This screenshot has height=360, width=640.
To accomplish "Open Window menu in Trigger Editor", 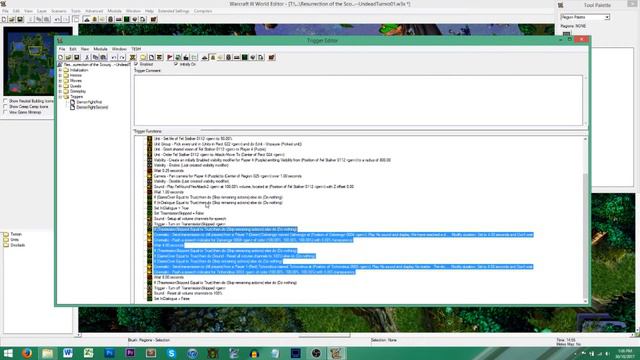I will point(119,49).
